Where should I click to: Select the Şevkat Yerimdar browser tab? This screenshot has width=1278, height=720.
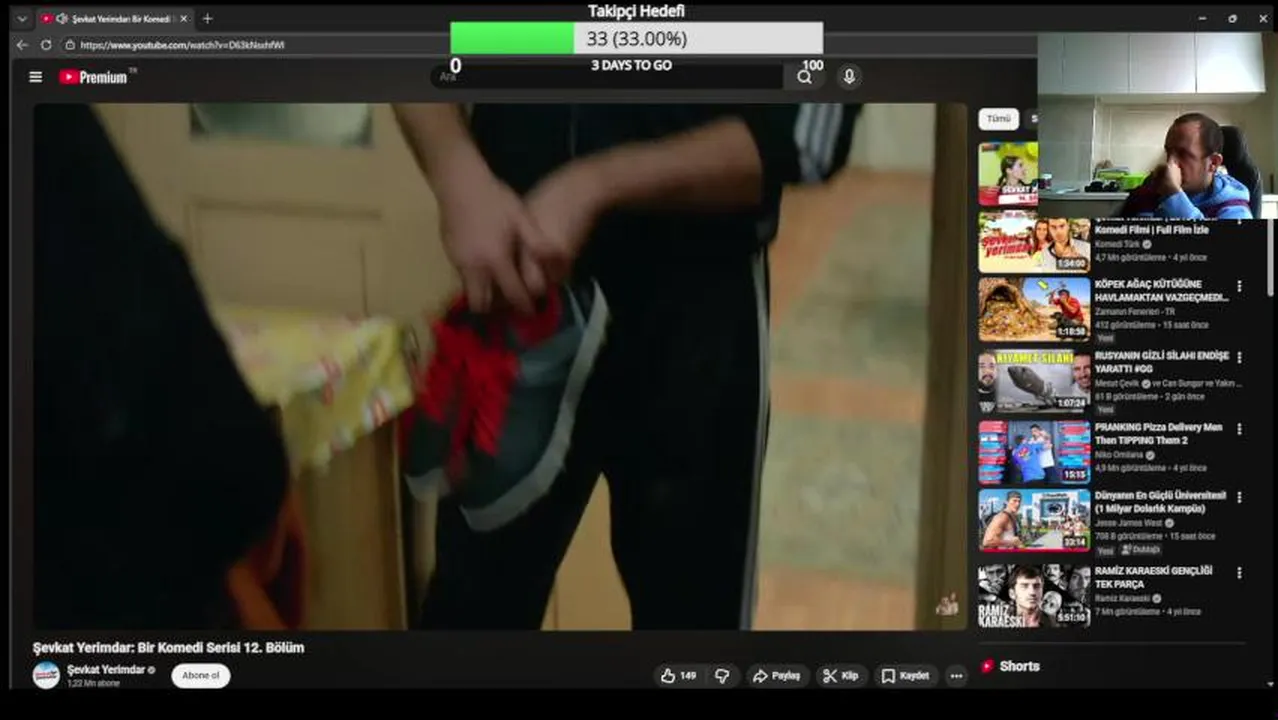[x=114, y=19]
